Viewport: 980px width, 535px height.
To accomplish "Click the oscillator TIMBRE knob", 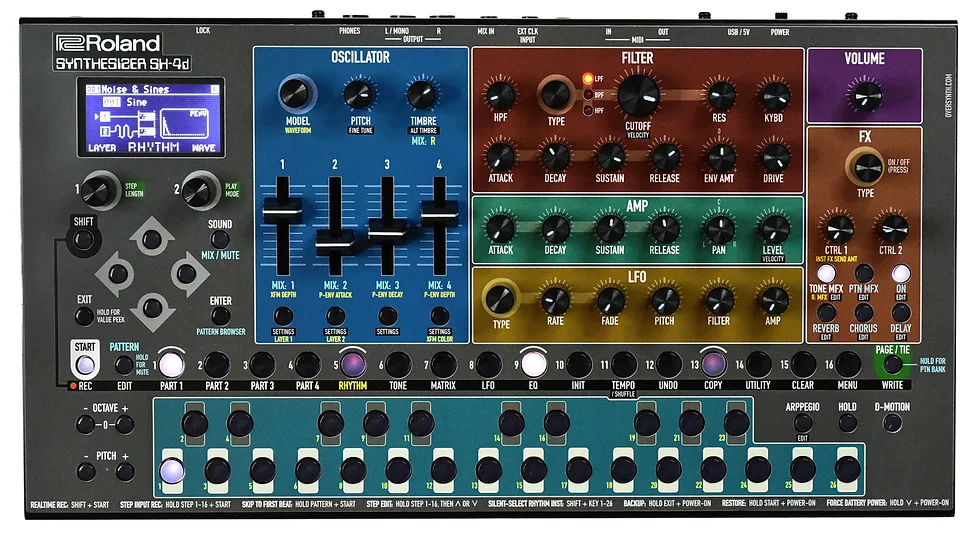I will click(421, 95).
